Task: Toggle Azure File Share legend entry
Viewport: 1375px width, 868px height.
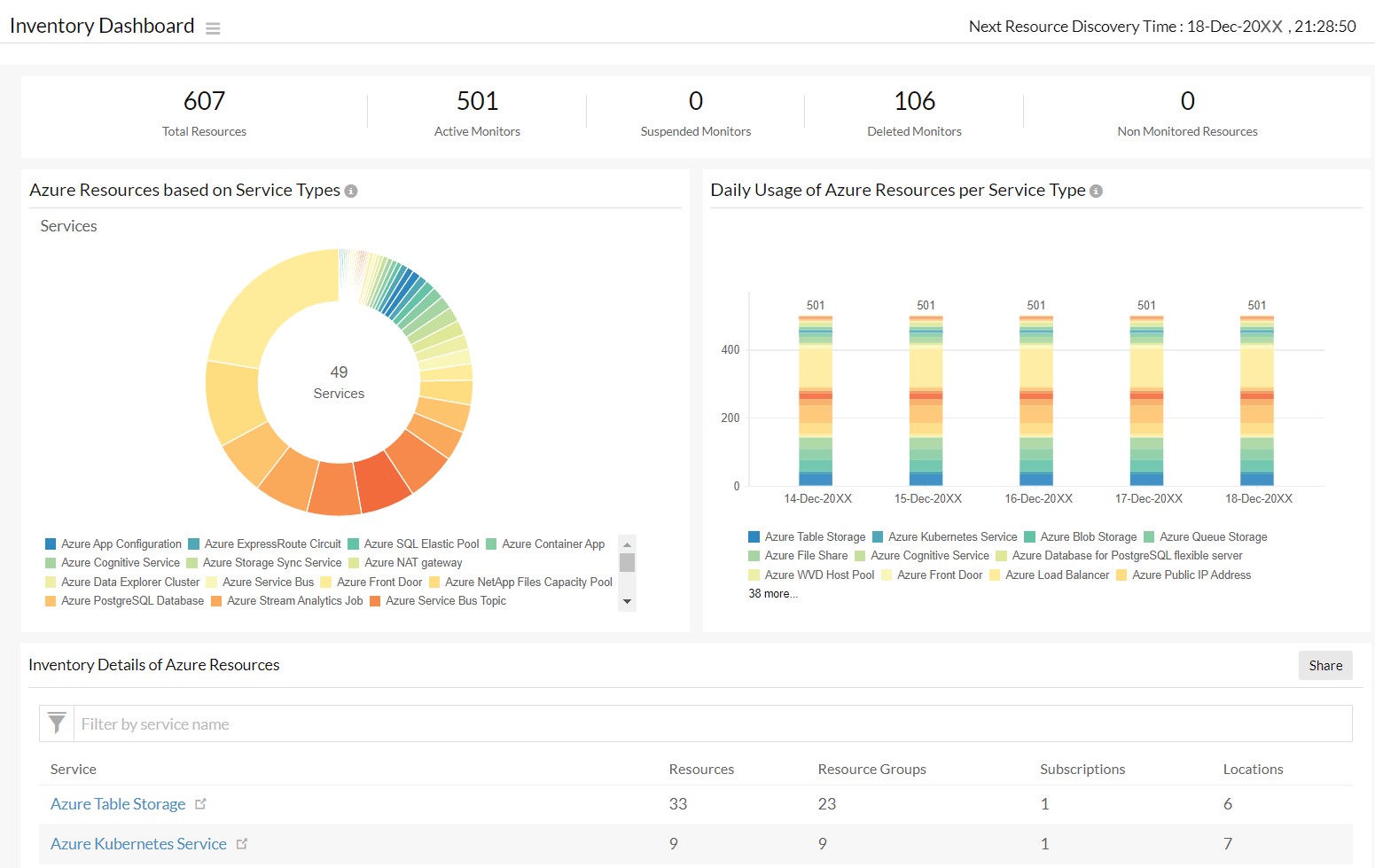Action: click(798, 556)
